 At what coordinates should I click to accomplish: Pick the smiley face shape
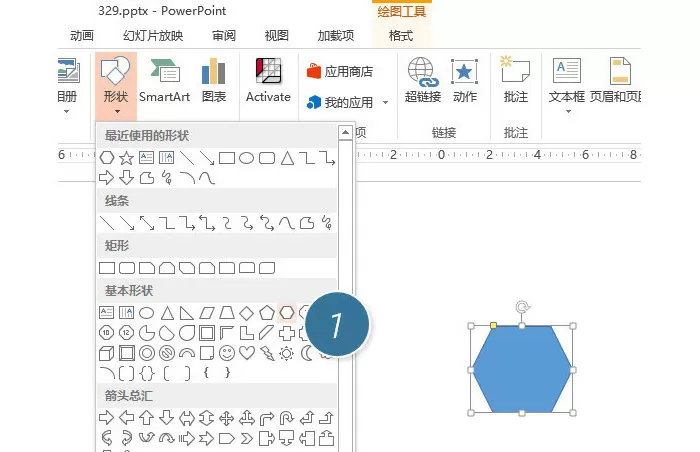[227, 353]
